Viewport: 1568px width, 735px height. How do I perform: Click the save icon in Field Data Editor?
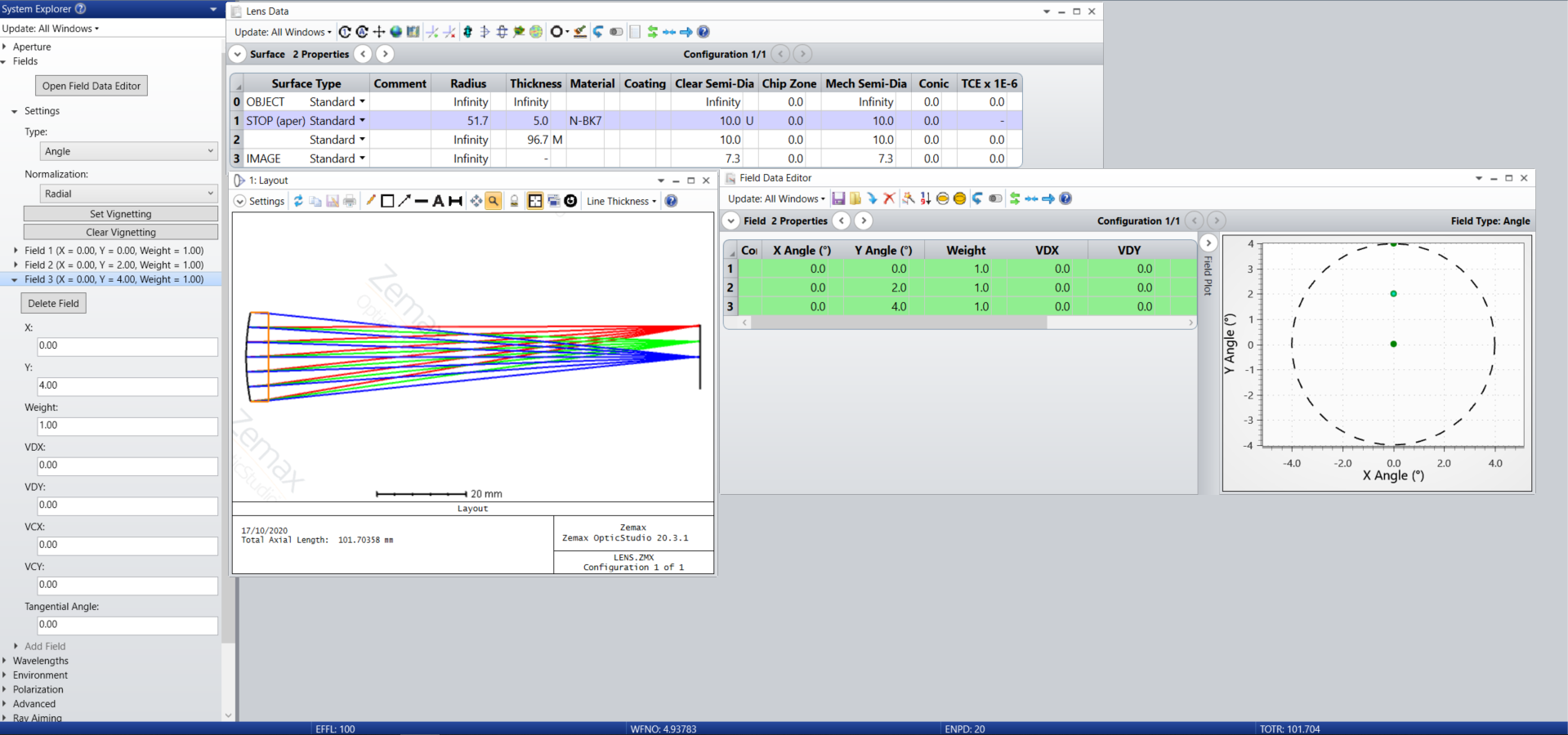pos(838,198)
